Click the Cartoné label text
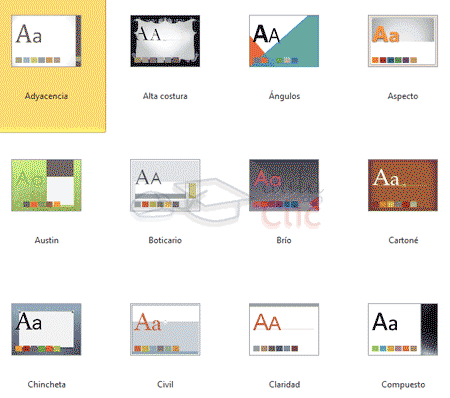This screenshot has height=398, width=450. pyautogui.click(x=403, y=240)
